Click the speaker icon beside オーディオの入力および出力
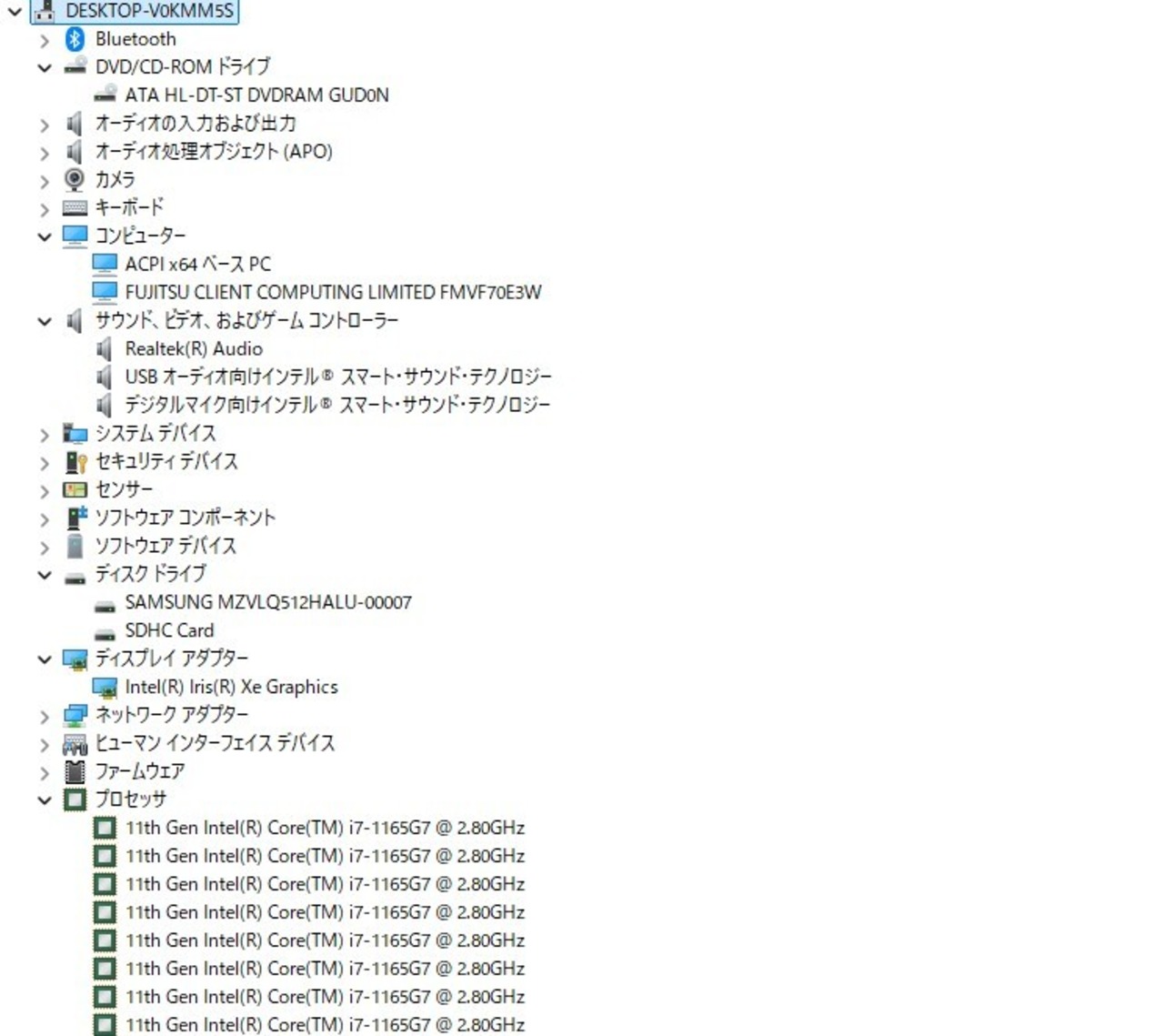Viewport: 1164px width, 1036px height. click(x=75, y=123)
